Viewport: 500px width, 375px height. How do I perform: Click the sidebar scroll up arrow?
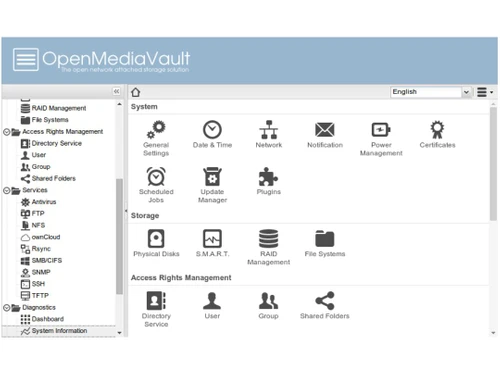tap(120, 104)
